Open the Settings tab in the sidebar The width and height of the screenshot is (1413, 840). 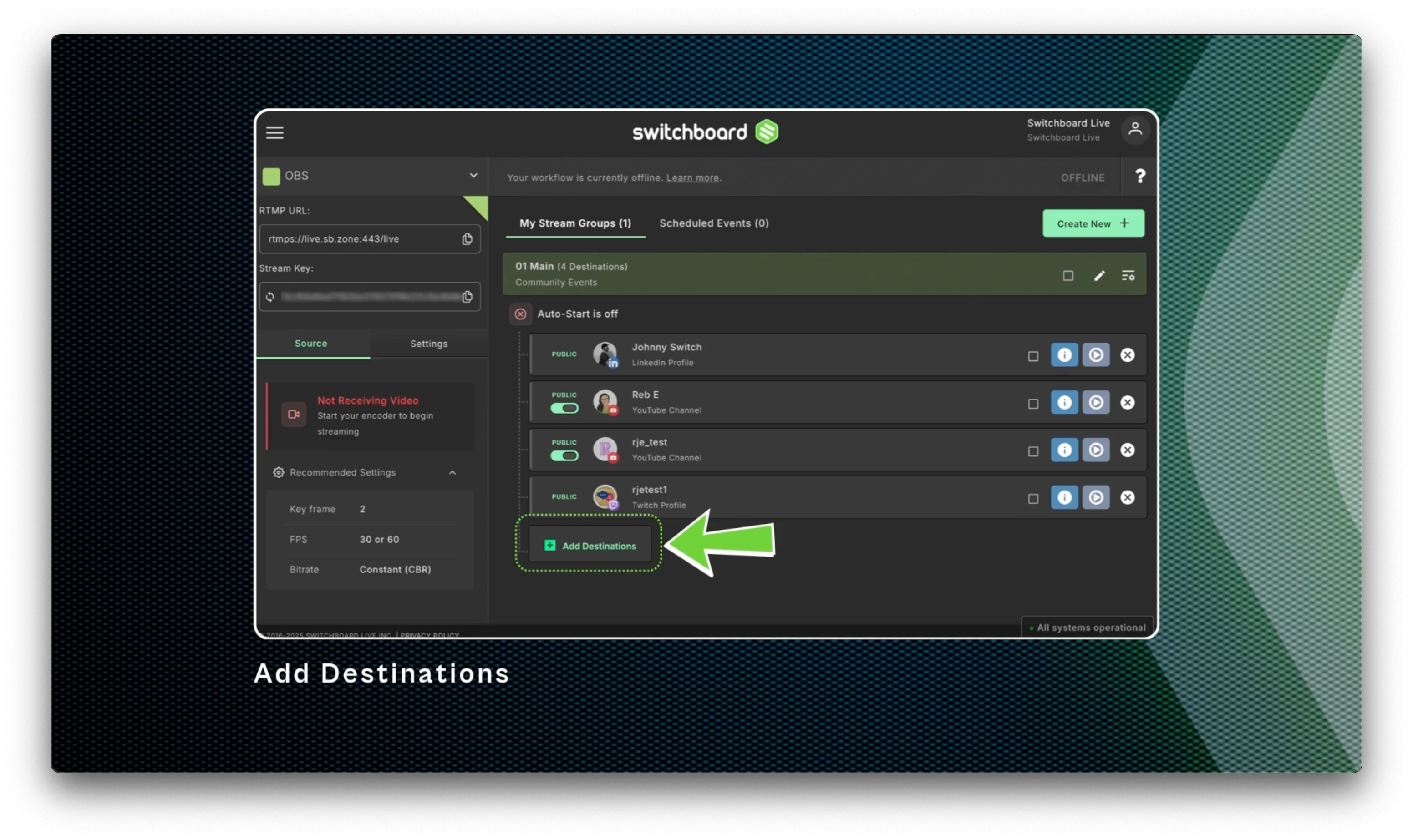click(428, 344)
